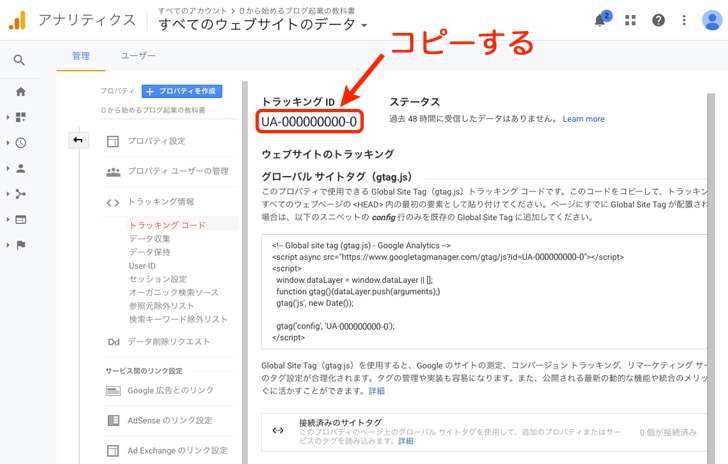Viewport: 728px width, 464px height.
Task: Click the AdSense のリンク設定 icon
Action: pos(113,420)
